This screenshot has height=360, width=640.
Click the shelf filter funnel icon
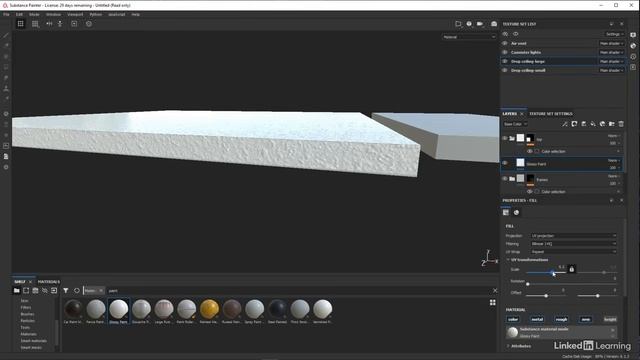point(66,291)
